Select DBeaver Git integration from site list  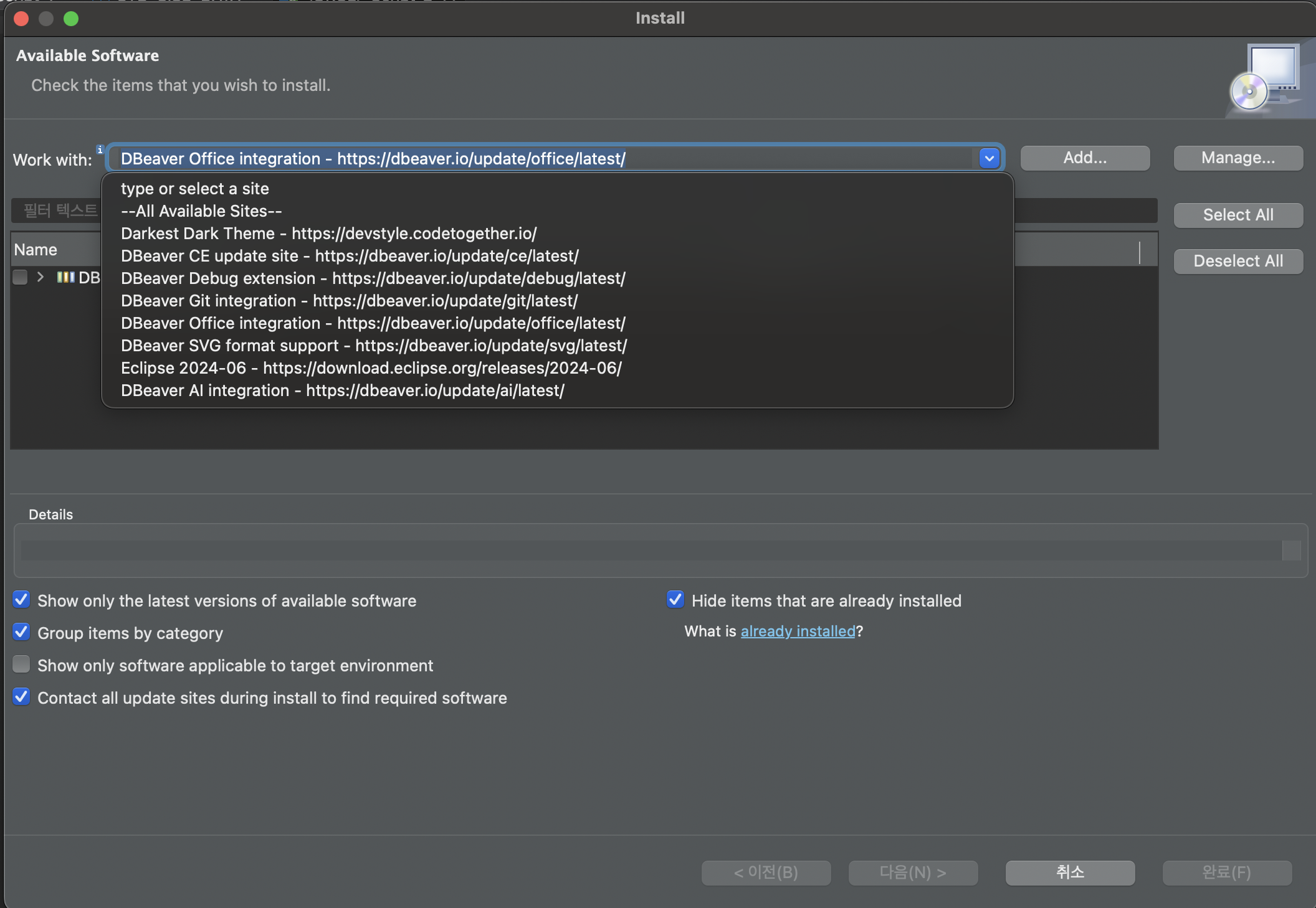pos(349,301)
